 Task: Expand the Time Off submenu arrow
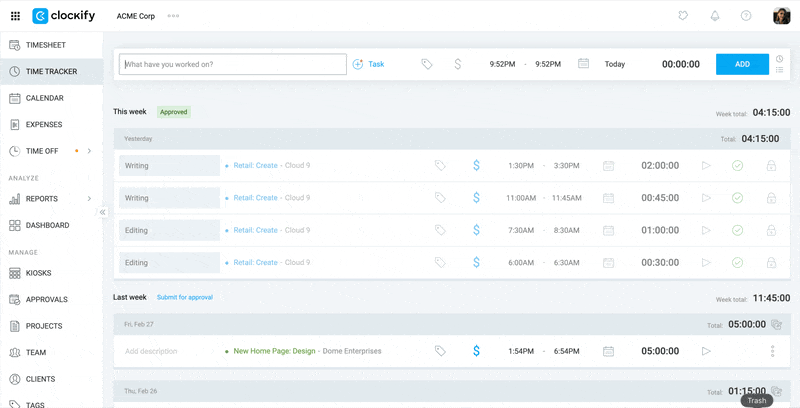click(90, 151)
